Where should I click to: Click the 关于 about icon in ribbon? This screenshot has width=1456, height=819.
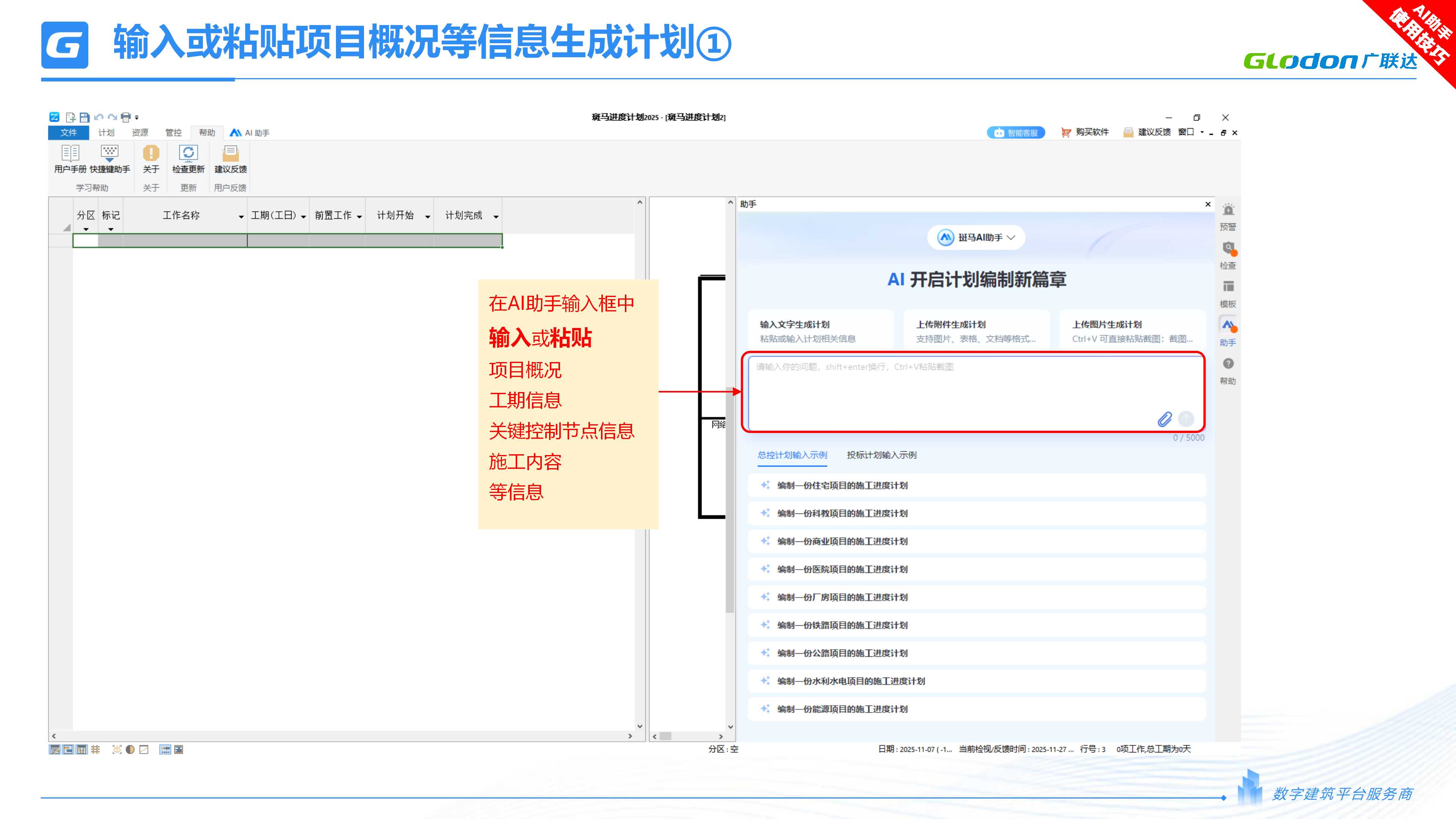pyautogui.click(x=151, y=153)
